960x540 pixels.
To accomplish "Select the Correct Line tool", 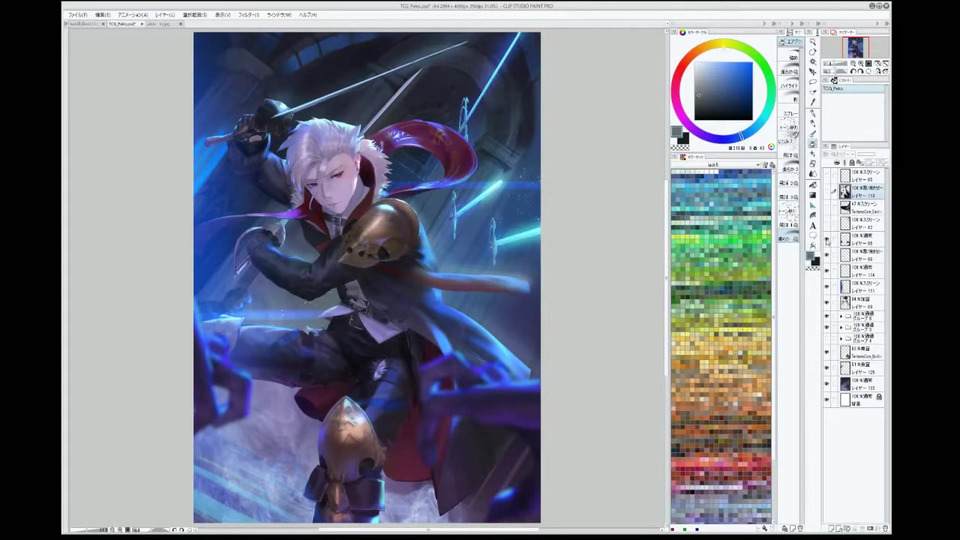I will click(x=812, y=246).
